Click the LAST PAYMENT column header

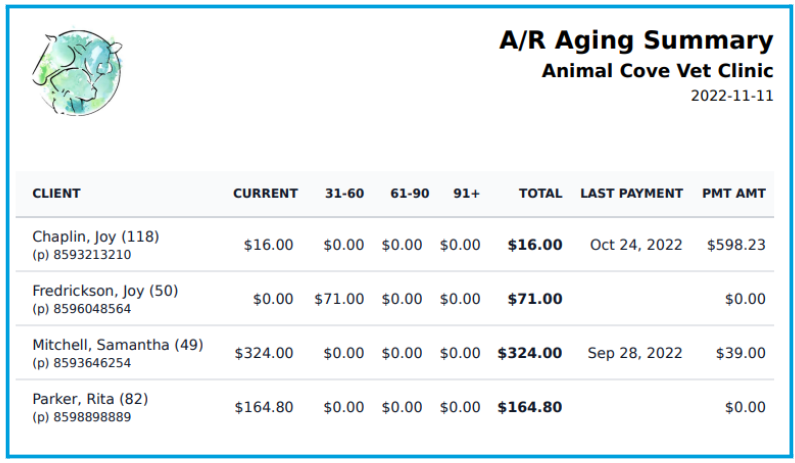pos(632,194)
